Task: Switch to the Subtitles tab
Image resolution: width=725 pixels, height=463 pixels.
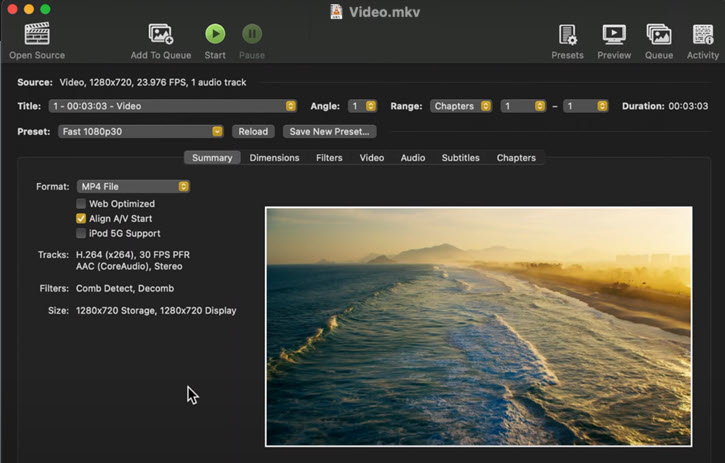Action: (460, 158)
